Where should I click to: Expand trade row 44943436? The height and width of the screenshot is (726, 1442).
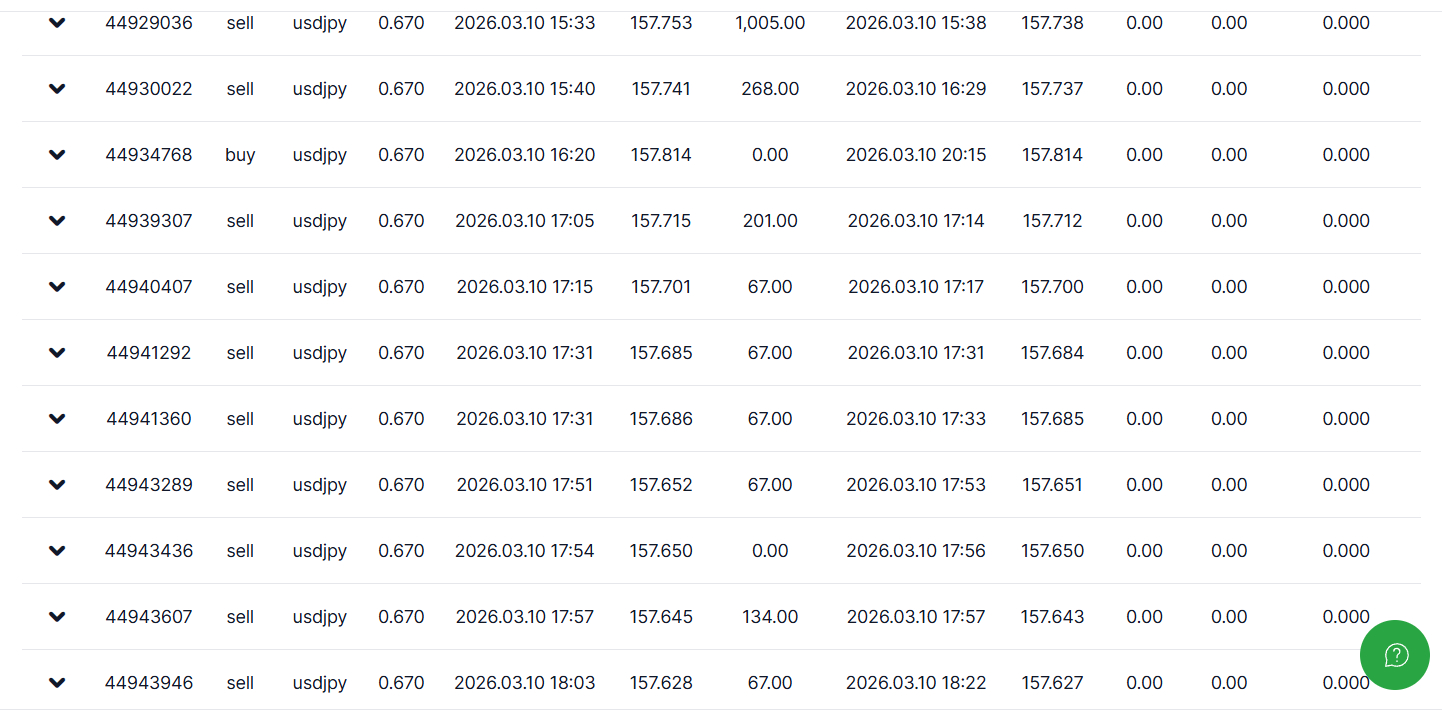pos(57,551)
